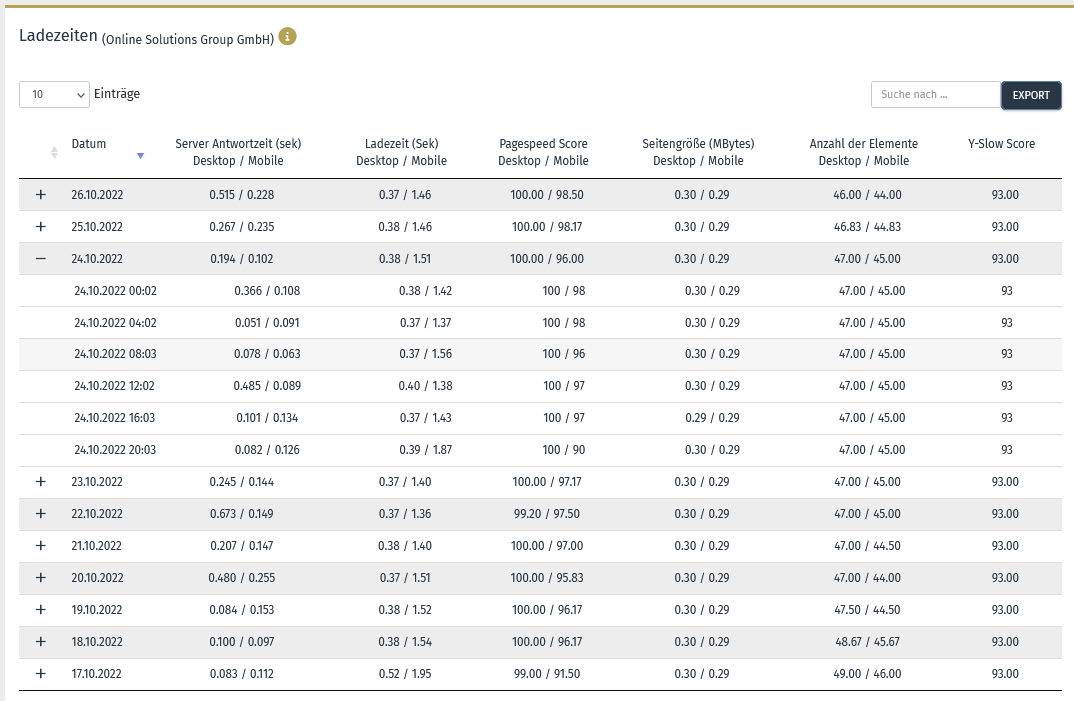Expand the 21.10.2022 row

[x=40, y=545]
